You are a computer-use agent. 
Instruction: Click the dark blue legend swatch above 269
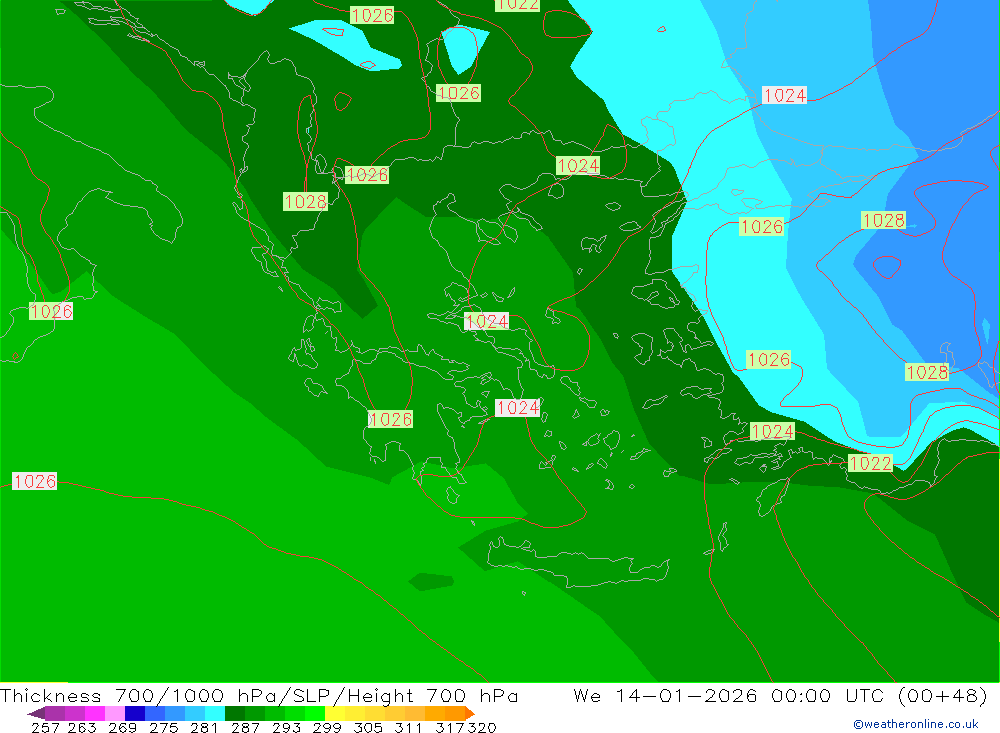pos(135,713)
